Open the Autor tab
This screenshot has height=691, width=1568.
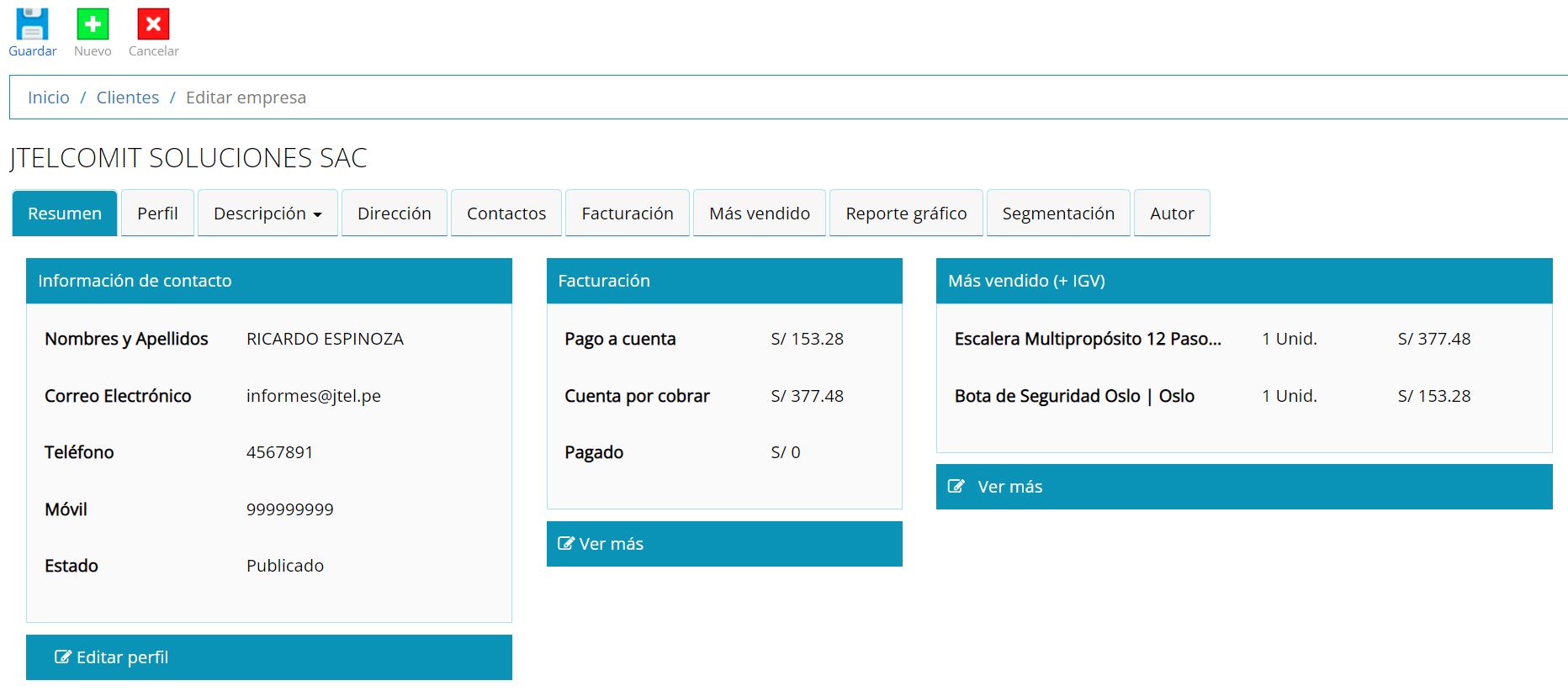coord(1172,214)
